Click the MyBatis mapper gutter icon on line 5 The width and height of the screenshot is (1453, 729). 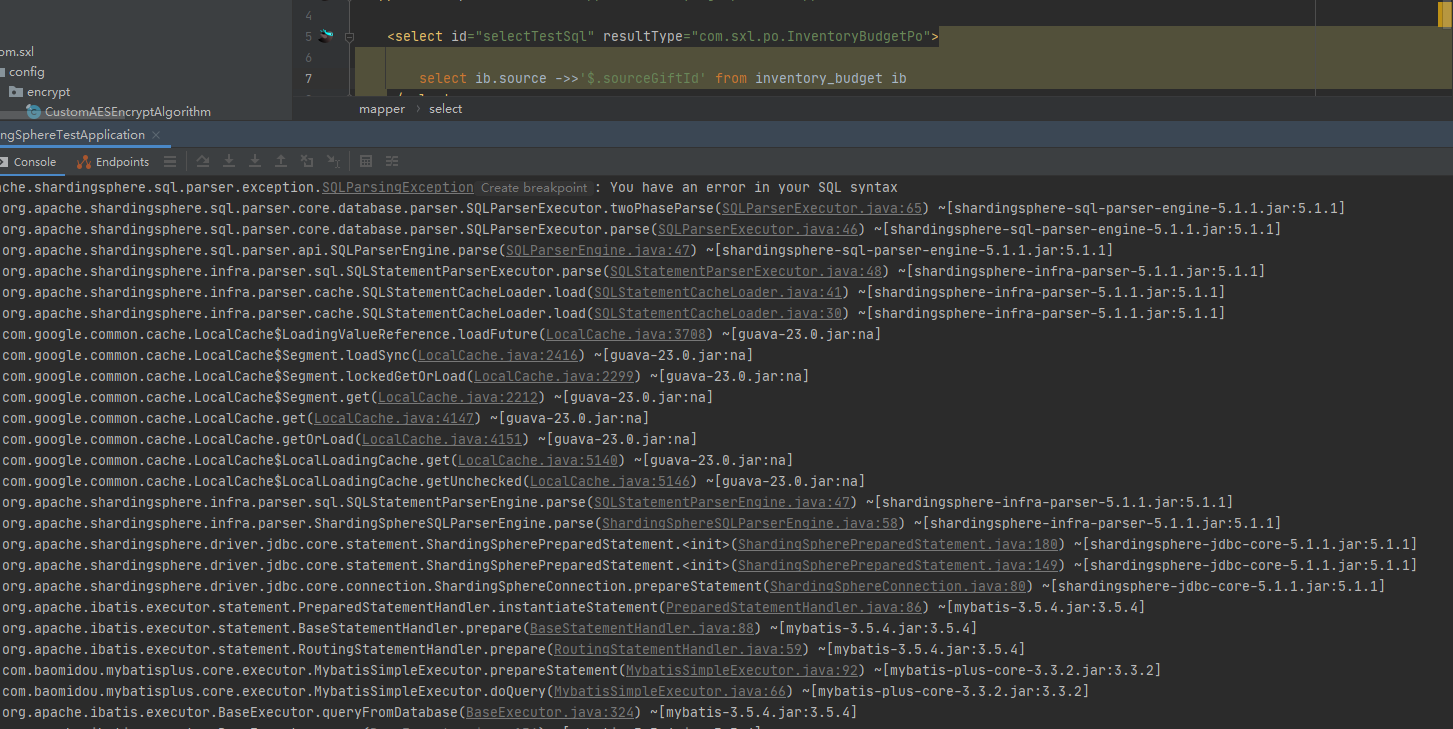(x=323, y=35)
